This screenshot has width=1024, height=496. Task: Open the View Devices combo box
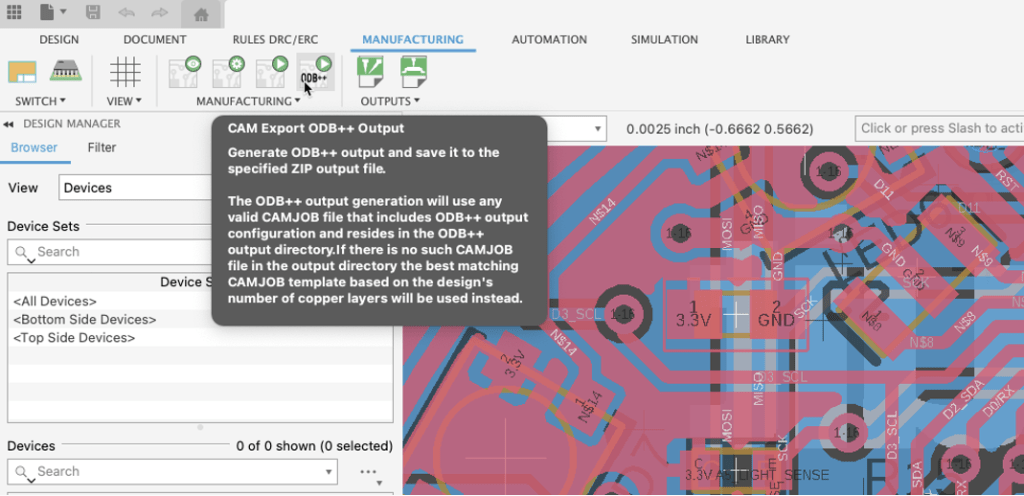click(x=135, y=188)
